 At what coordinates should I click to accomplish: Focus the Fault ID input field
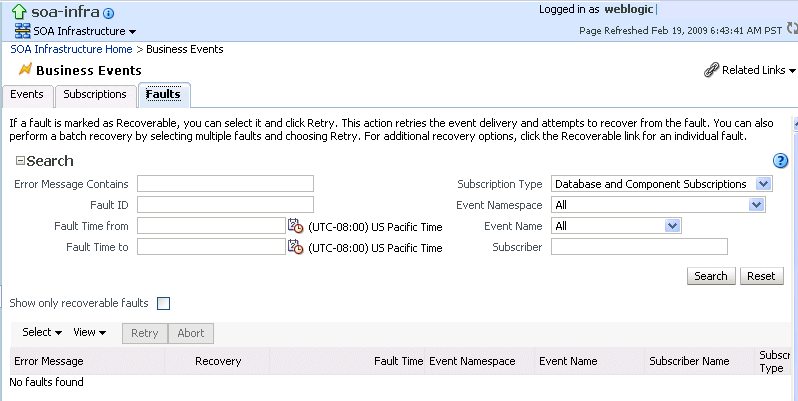pyautogui.click(x=225, y=205)
